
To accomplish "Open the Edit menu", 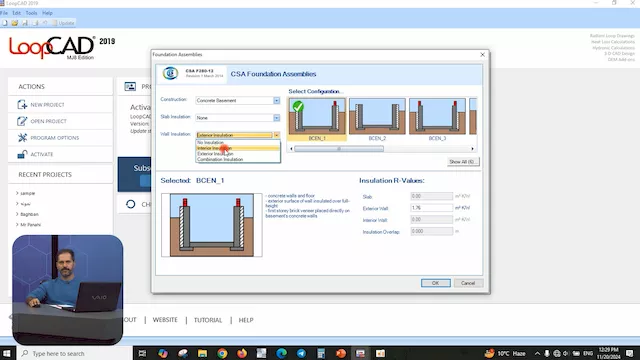I will coord(16,13).
